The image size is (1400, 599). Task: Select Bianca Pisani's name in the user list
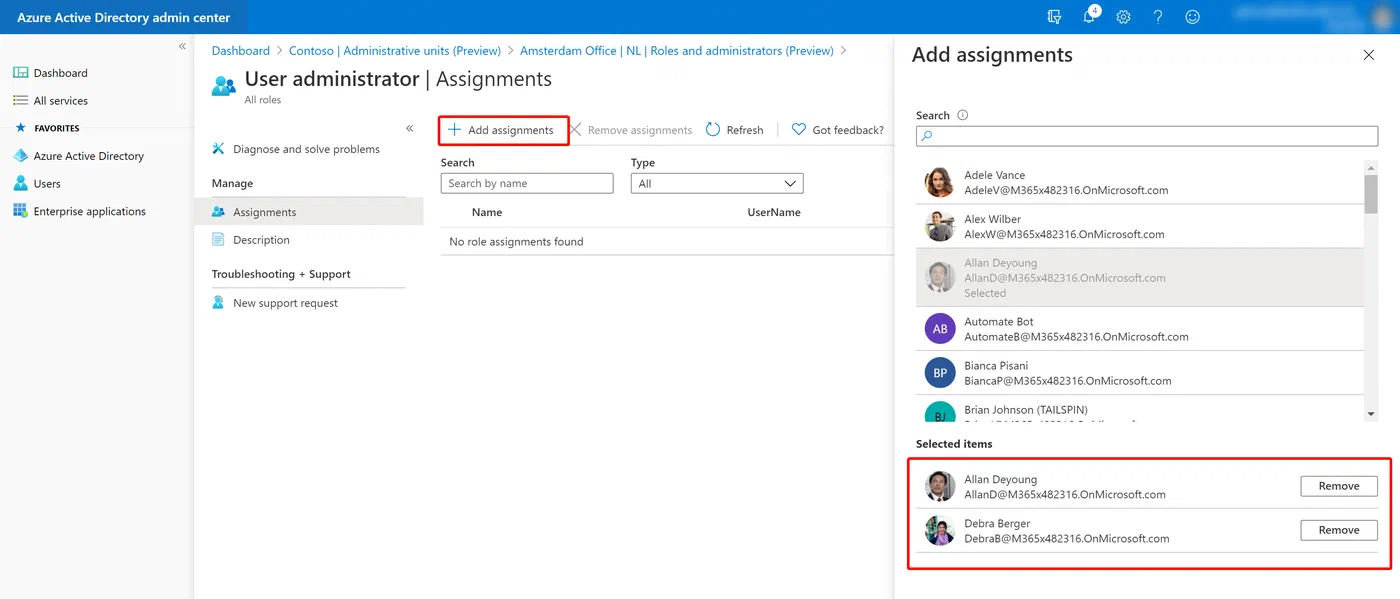pyautogui.click(x=996, y=366)
